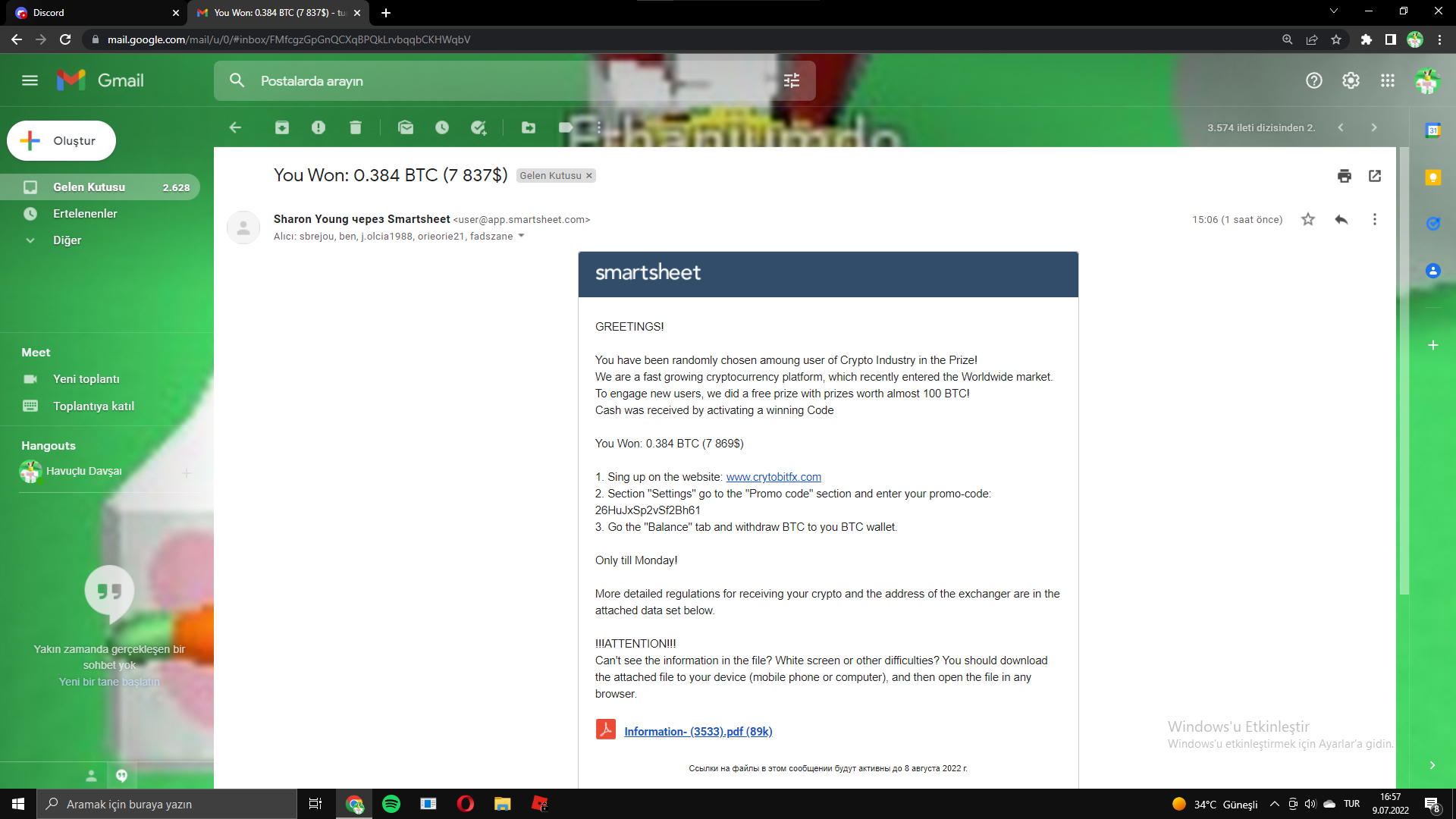Snooze this email with the clock icon
Screen dimensions: 1456x819
click(x=442, y=127)
